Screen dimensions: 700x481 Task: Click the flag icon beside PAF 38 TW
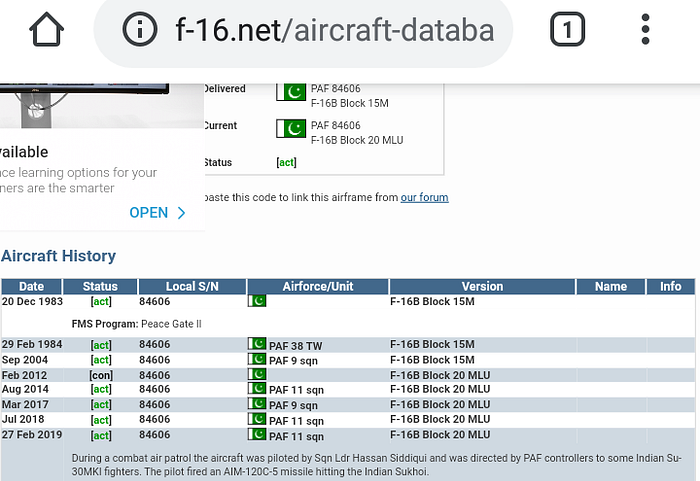pyautogui.click(x=257, y=343)
